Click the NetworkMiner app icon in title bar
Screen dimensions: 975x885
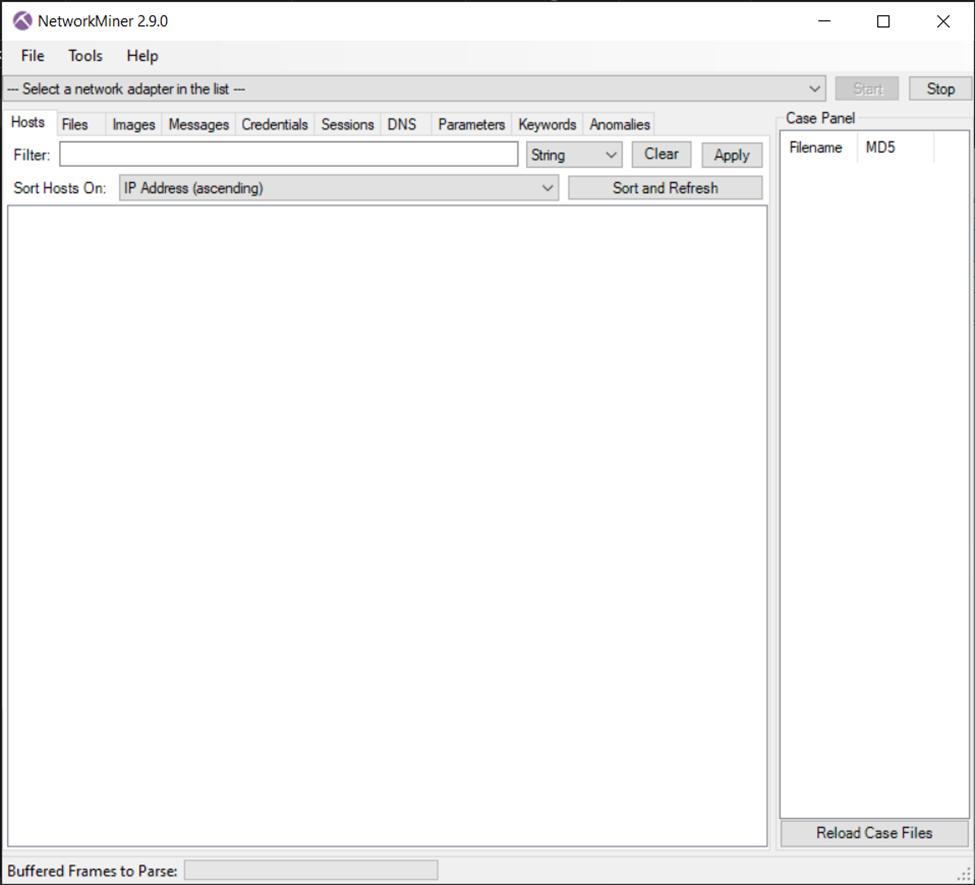pos(21,21)
